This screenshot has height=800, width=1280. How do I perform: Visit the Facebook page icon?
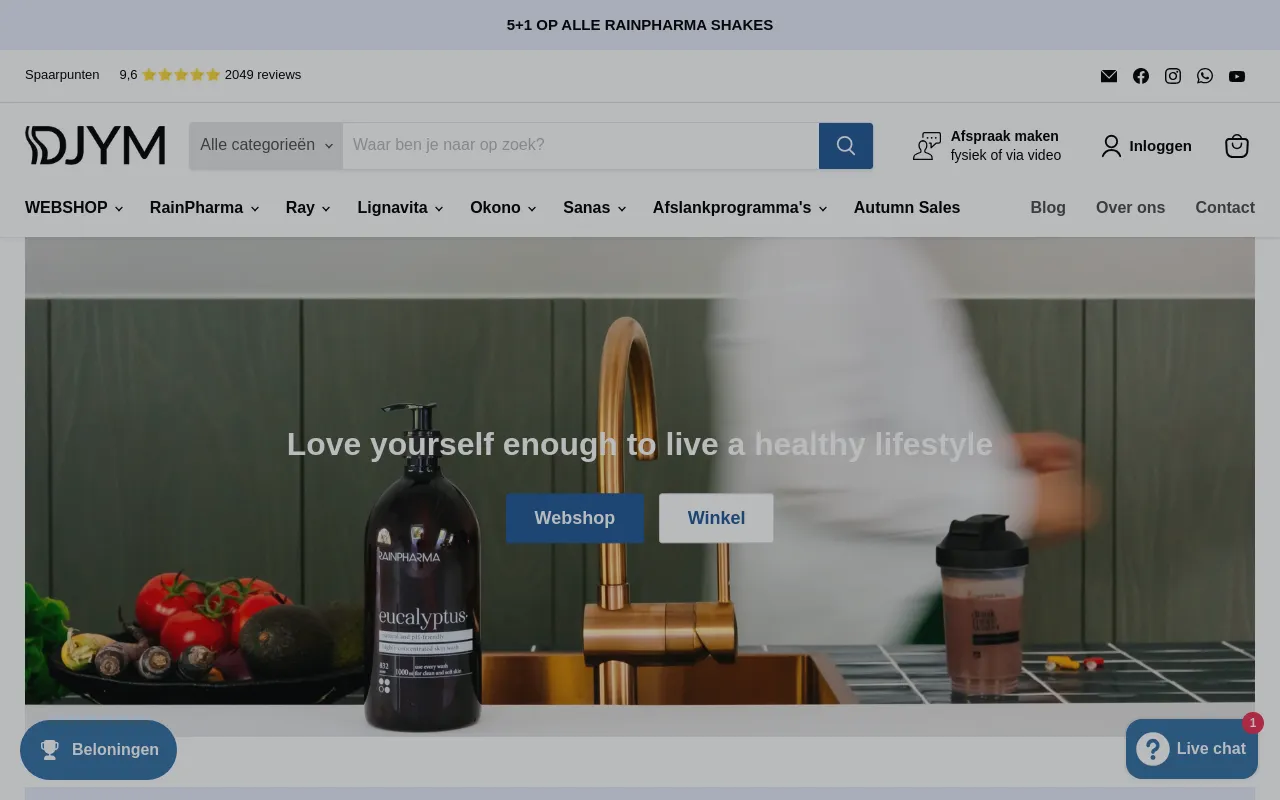coord(1141,76)
